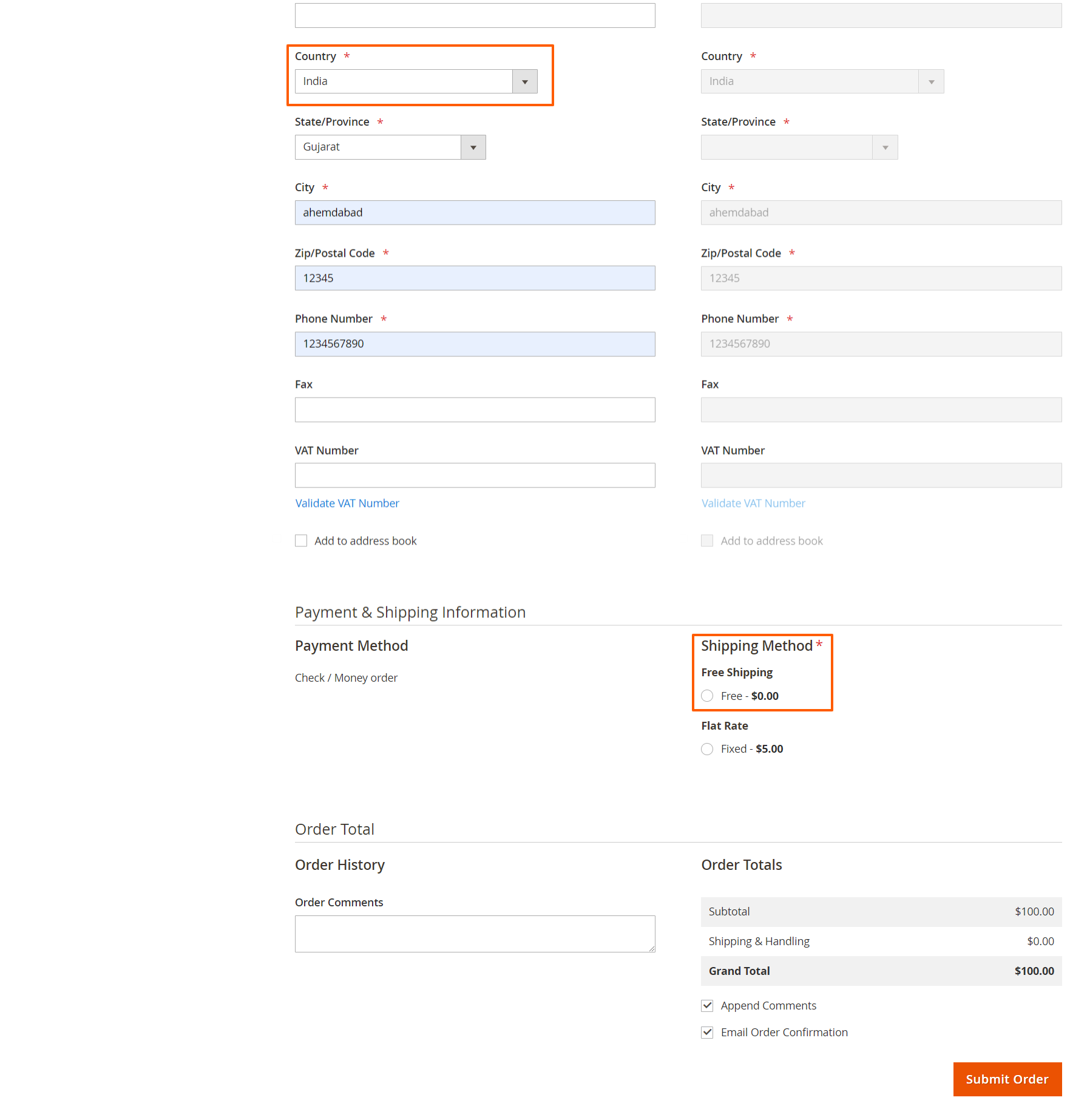Click the Shipping Method heading

757,646
